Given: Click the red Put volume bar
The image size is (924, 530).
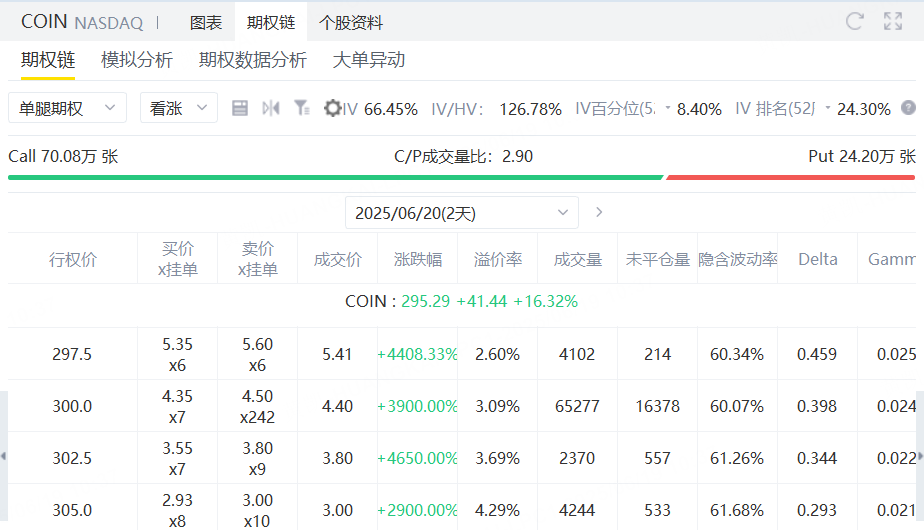Looking at the screenshot, I should coord(790,177).
